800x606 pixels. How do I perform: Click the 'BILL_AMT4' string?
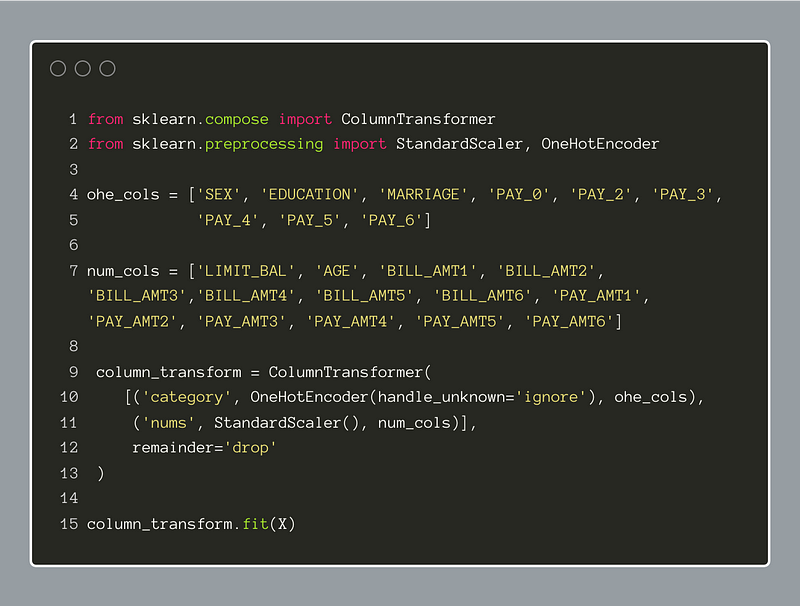(x=245, y=296)
